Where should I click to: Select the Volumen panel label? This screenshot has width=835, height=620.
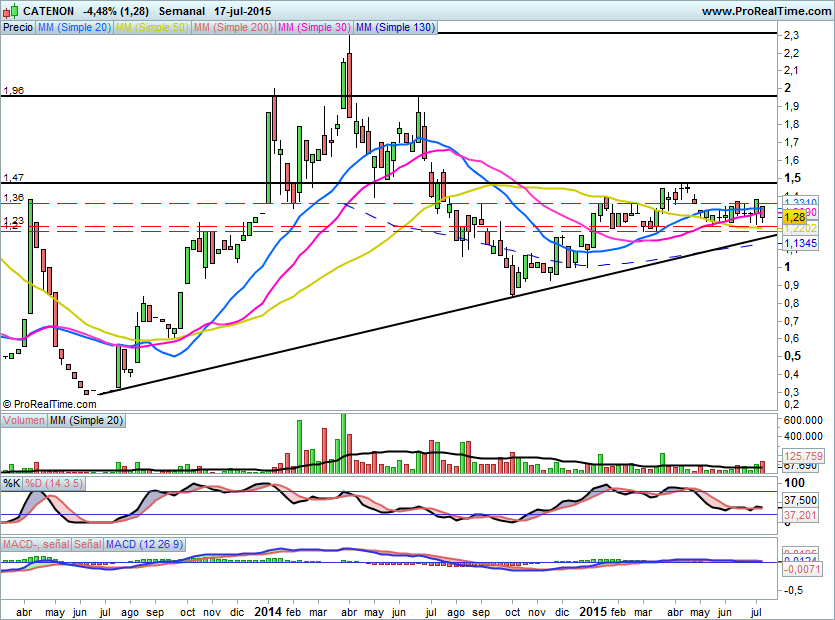coord(24,421)
